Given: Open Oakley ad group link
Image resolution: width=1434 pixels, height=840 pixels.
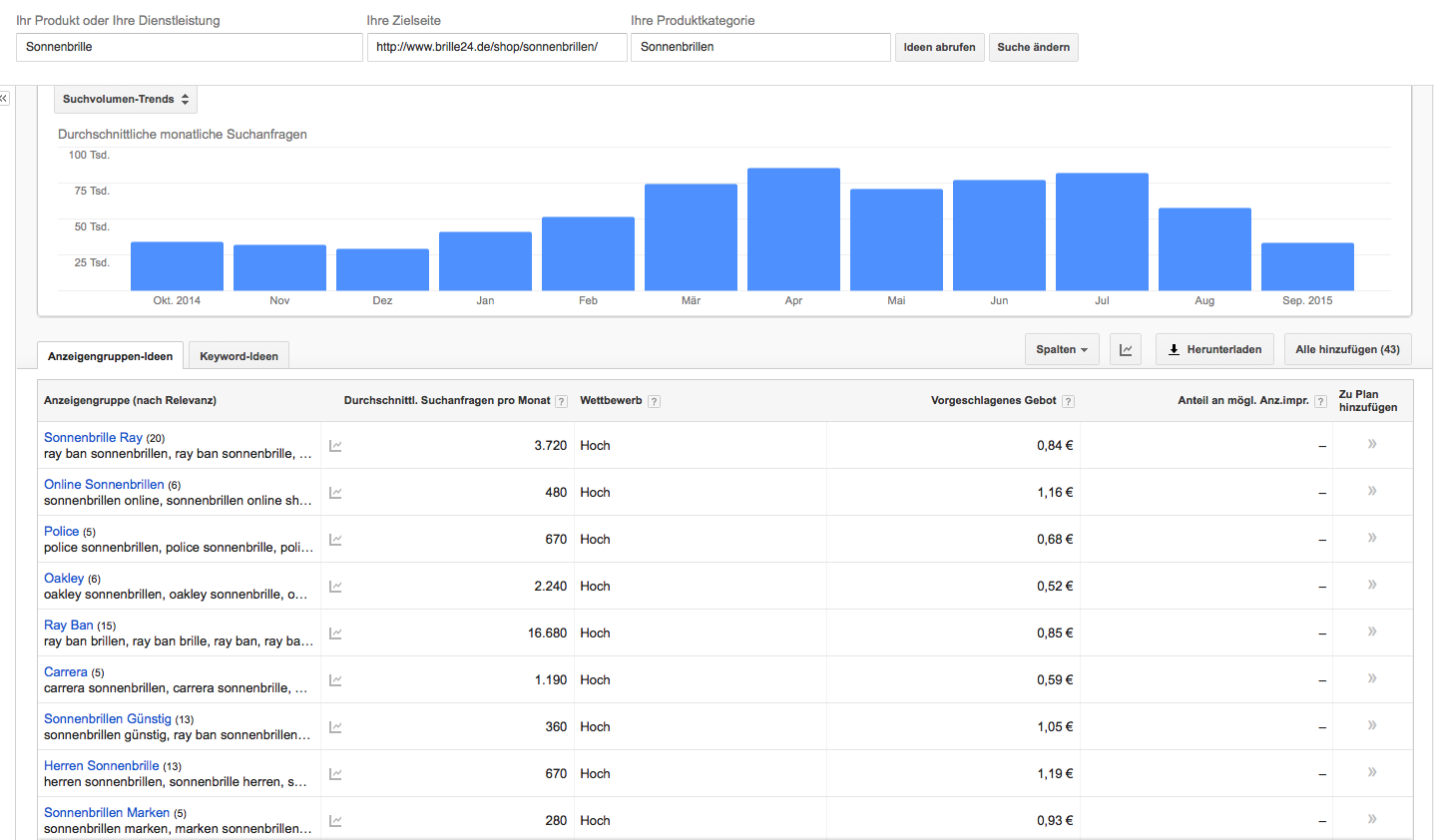Looking at the screenshot, I should pos(64,578).
